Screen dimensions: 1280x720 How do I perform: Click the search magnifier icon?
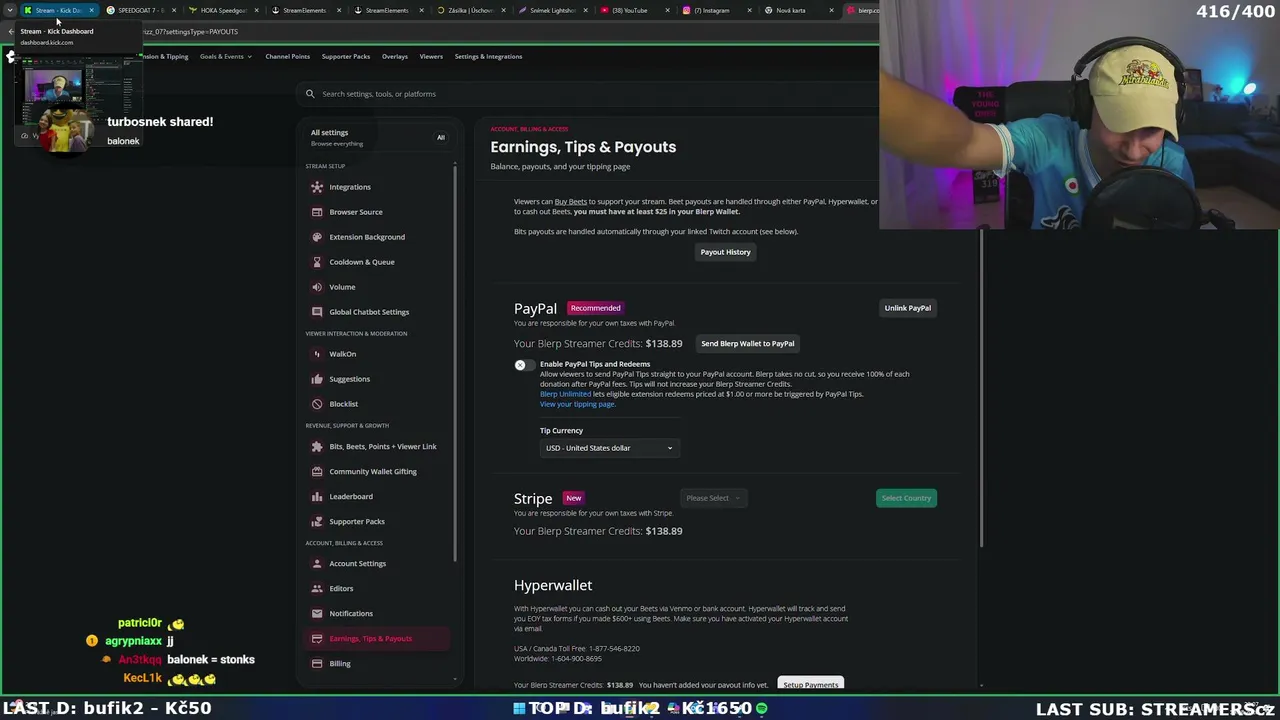[x=311, y=94]
